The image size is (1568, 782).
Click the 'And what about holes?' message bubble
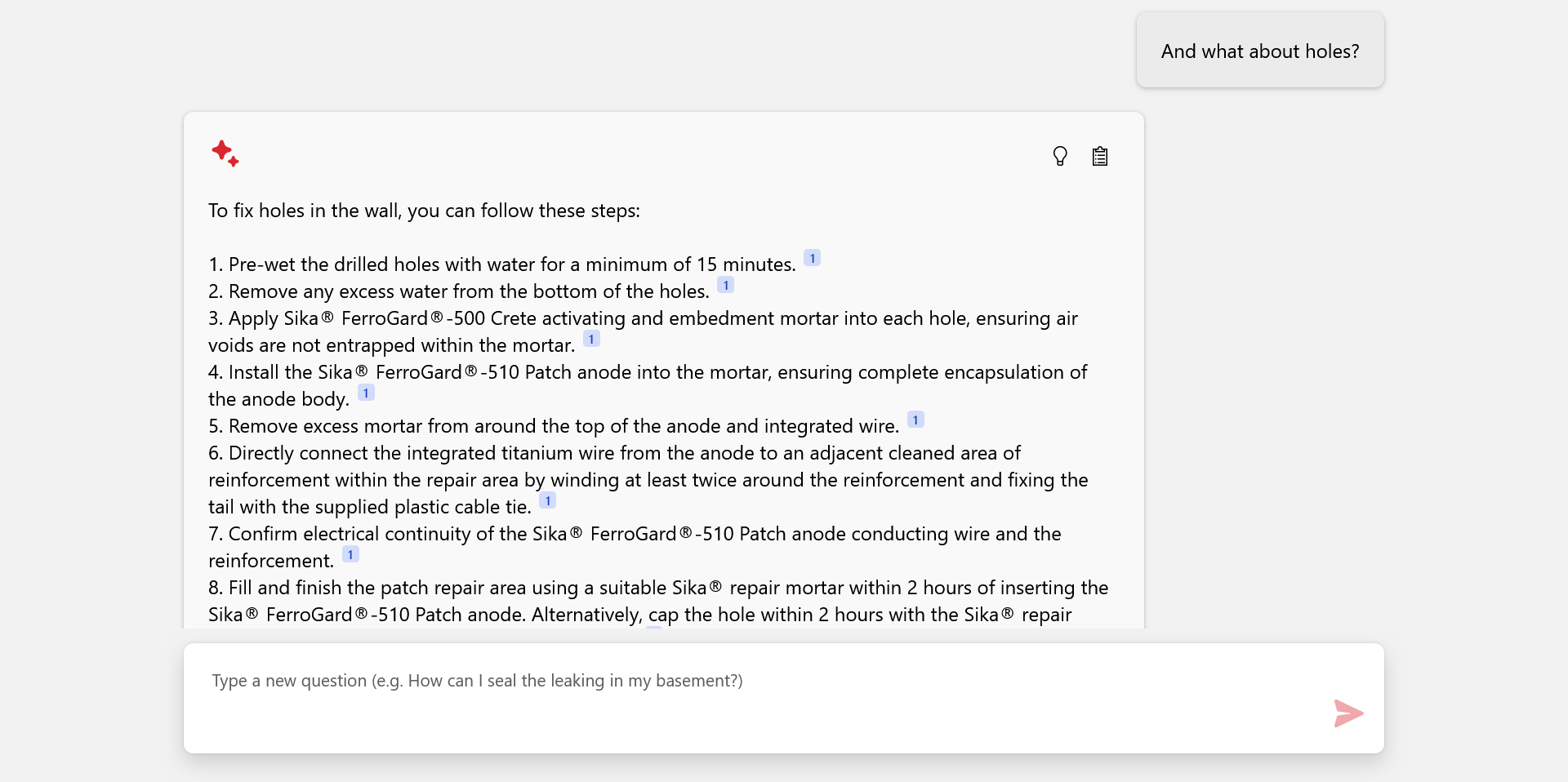(1259, 51)
